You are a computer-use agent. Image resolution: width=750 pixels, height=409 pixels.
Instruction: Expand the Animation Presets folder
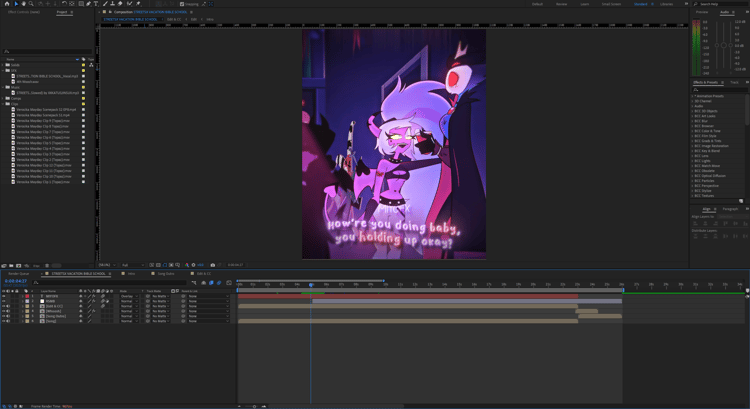pyautogui.click(x=692, y=96)
